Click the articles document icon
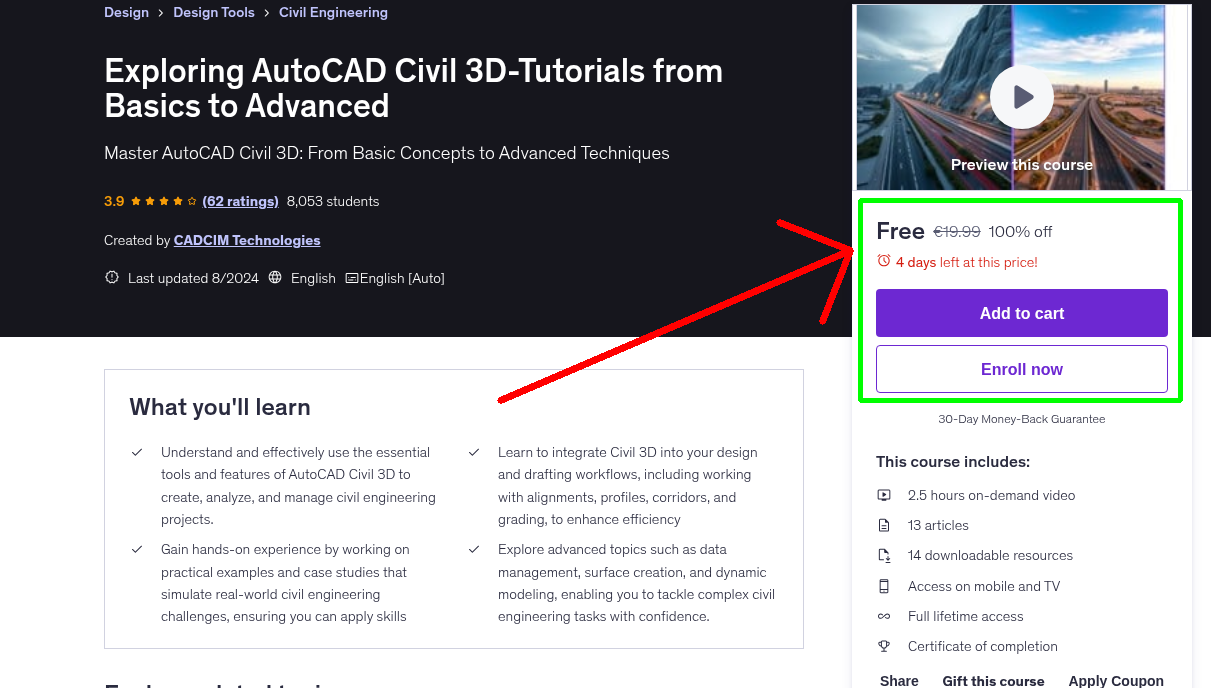Image resolution: width=1211 pixels, height=688 pixels. click(884, 525)
